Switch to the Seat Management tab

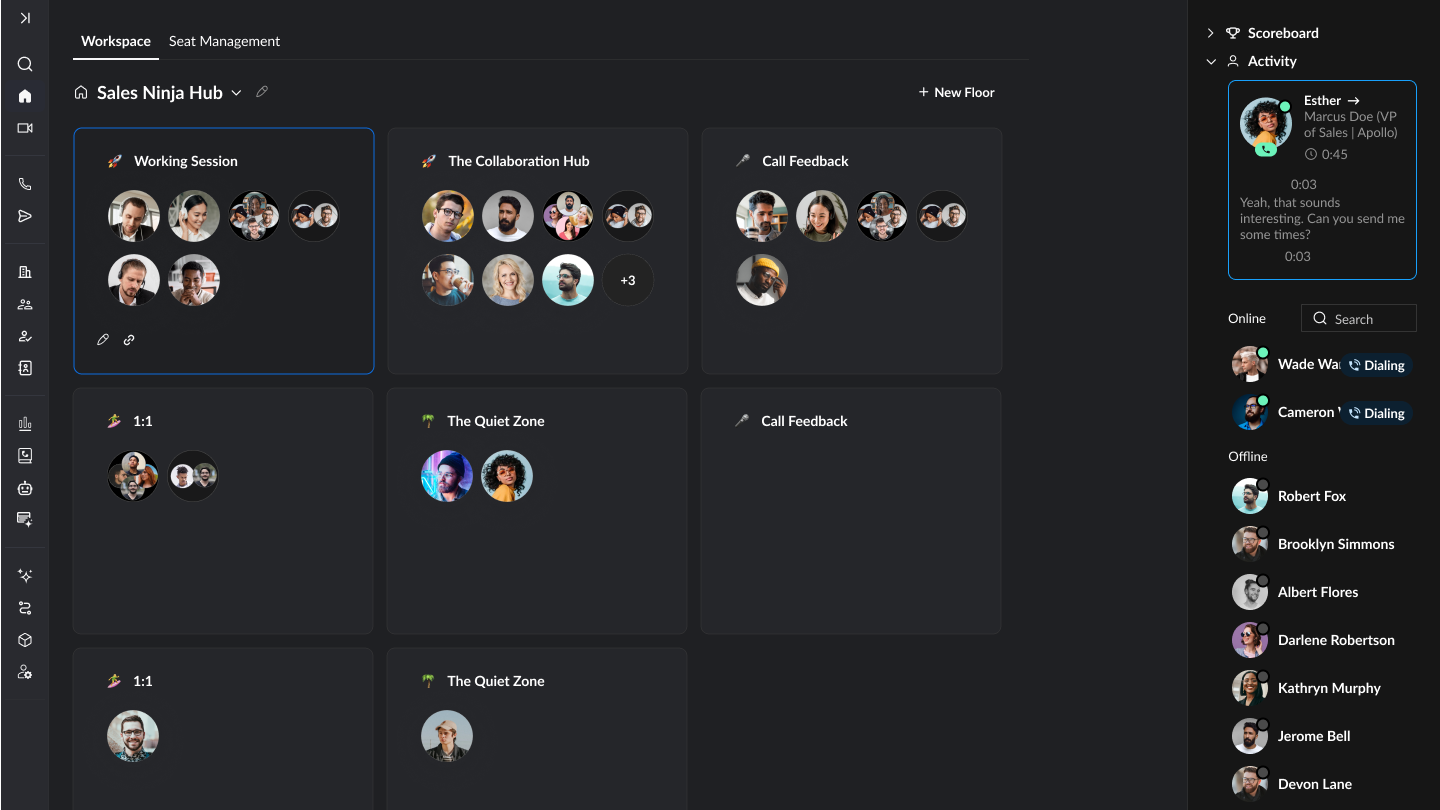[x=224, y=41]
